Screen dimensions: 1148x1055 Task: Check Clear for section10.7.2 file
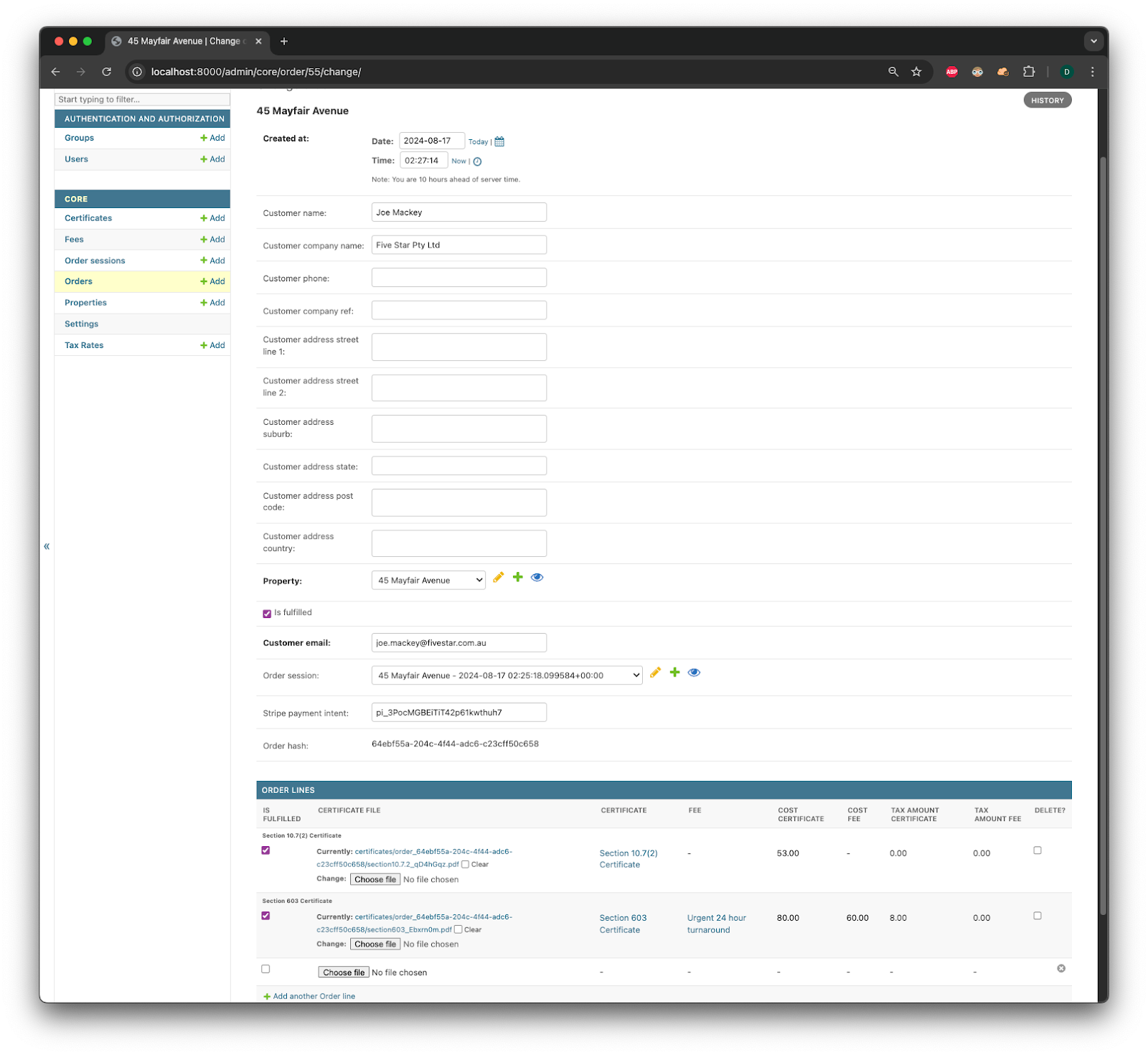tap(465, 865)
